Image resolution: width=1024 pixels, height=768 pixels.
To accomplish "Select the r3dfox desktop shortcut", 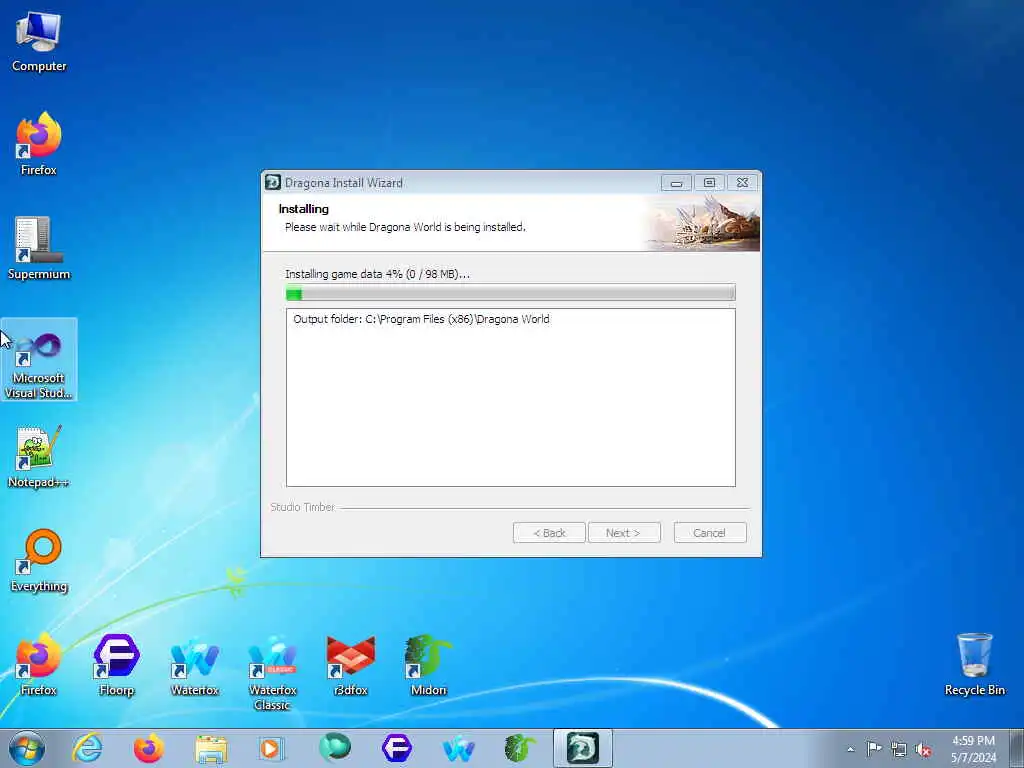I will [x=351, y=664].
